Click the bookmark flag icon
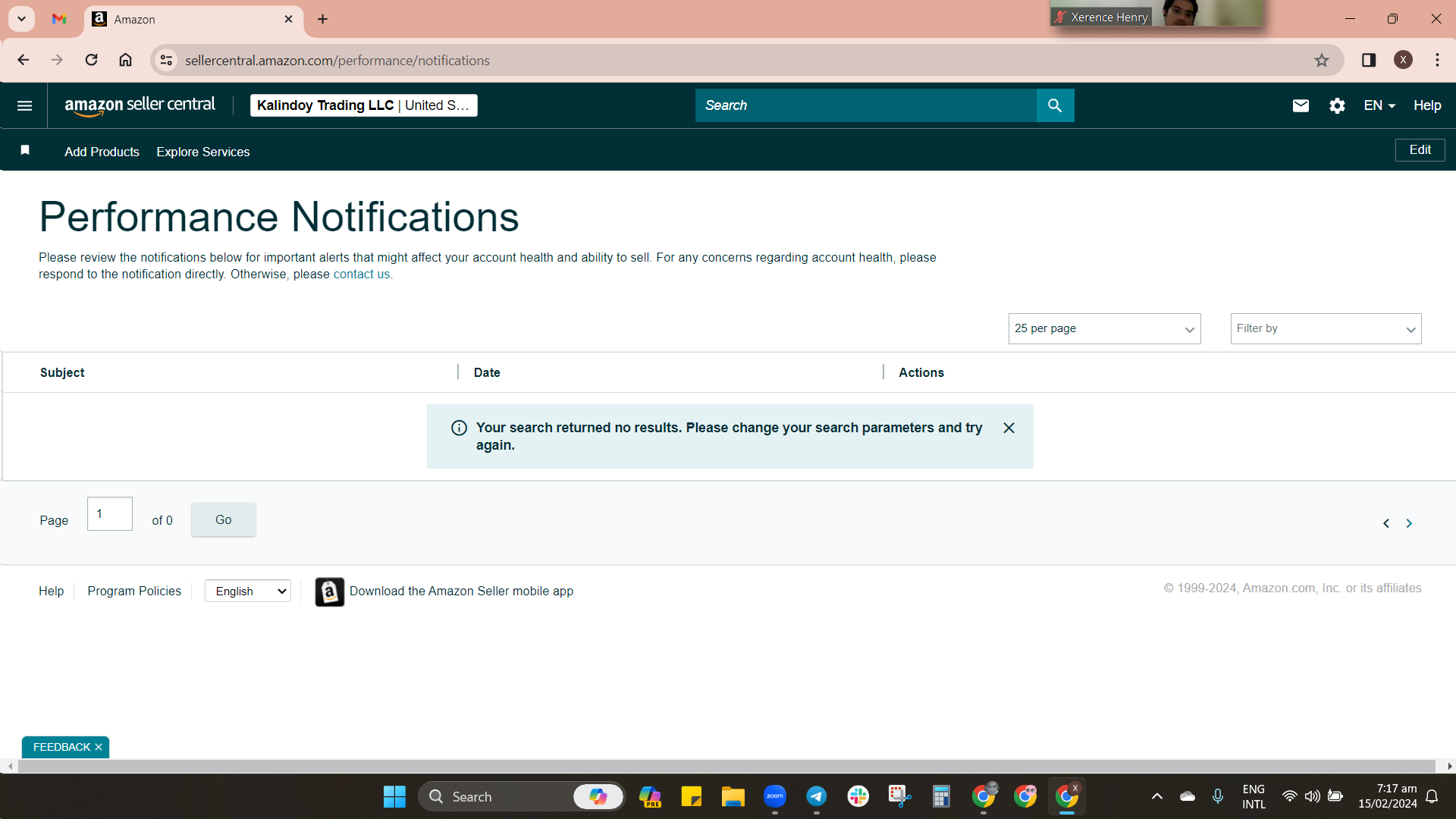Image resolution: width=1456 pixels, height=819 pixels. (x=25, y=150)
